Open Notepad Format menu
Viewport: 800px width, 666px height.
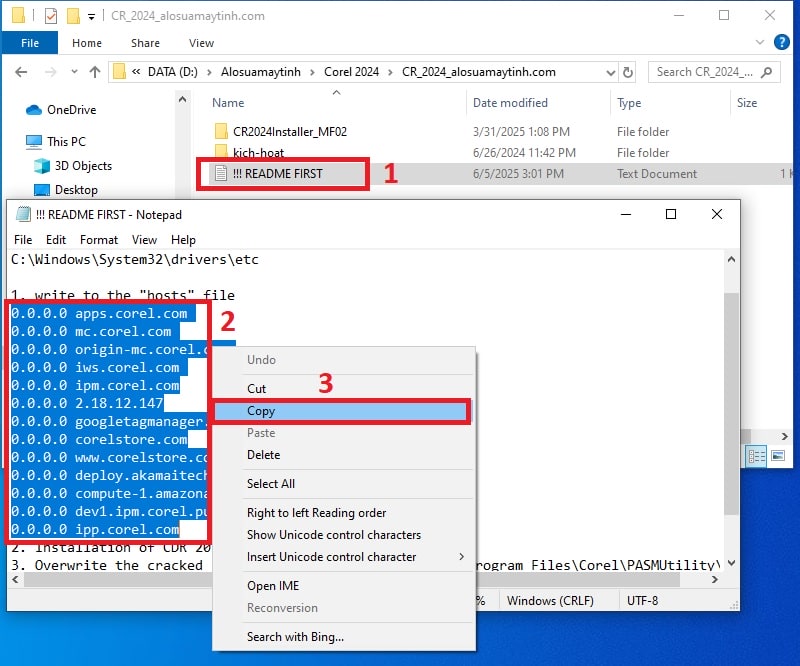pyautogui.click(x=98, y=240)
